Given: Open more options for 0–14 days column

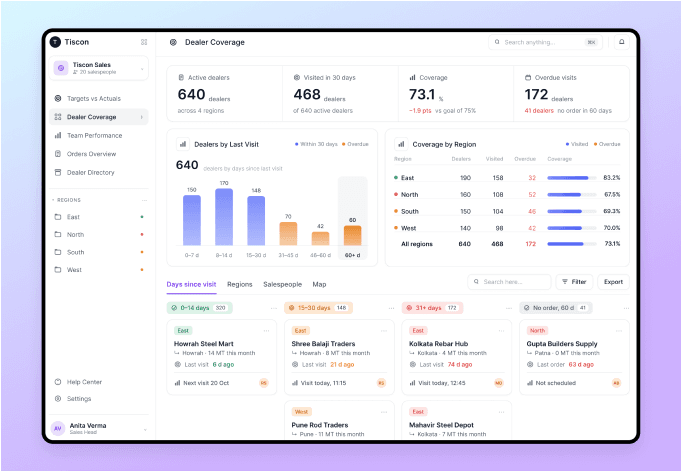Looking at the screenshot, I should (274, 308).
